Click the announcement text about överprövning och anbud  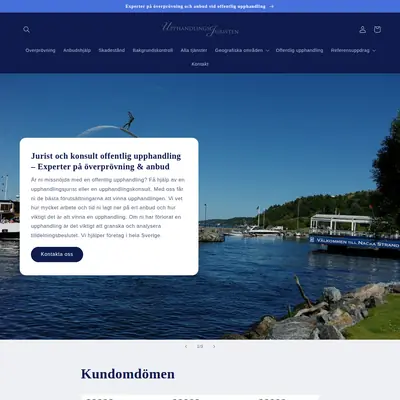pos(195,6)
